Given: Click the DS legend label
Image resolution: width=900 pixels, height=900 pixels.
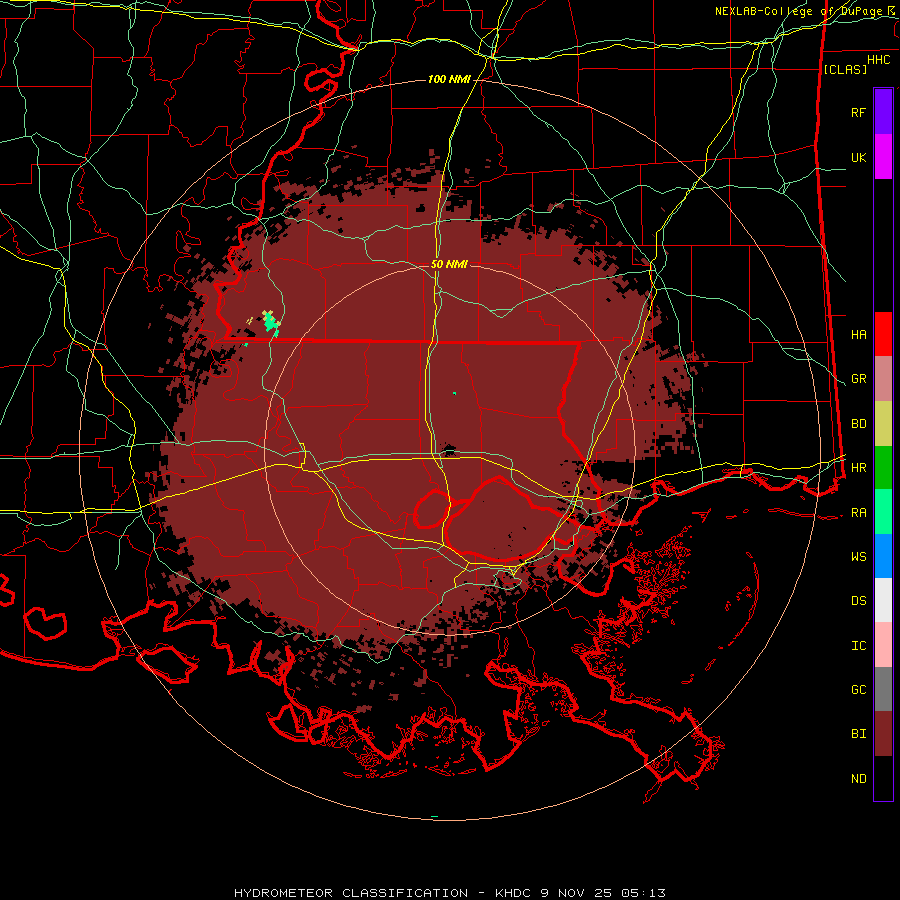Looking at the screenshot, I should pyautogui.click(x=858, y=601).
